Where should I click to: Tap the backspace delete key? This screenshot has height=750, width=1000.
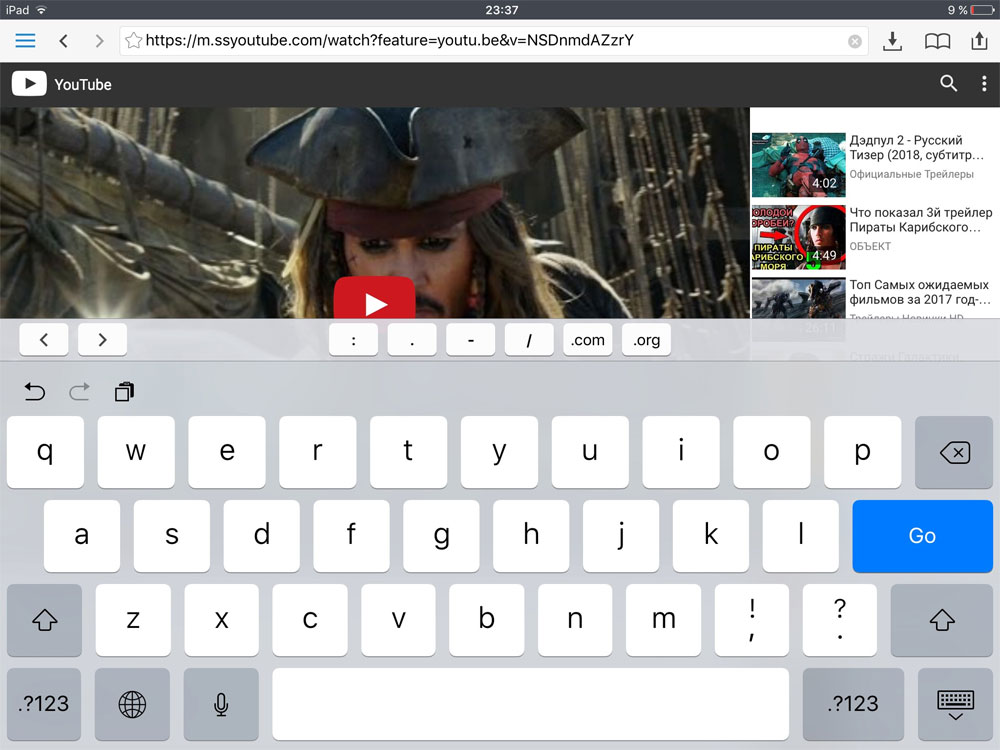coord(954,452)
